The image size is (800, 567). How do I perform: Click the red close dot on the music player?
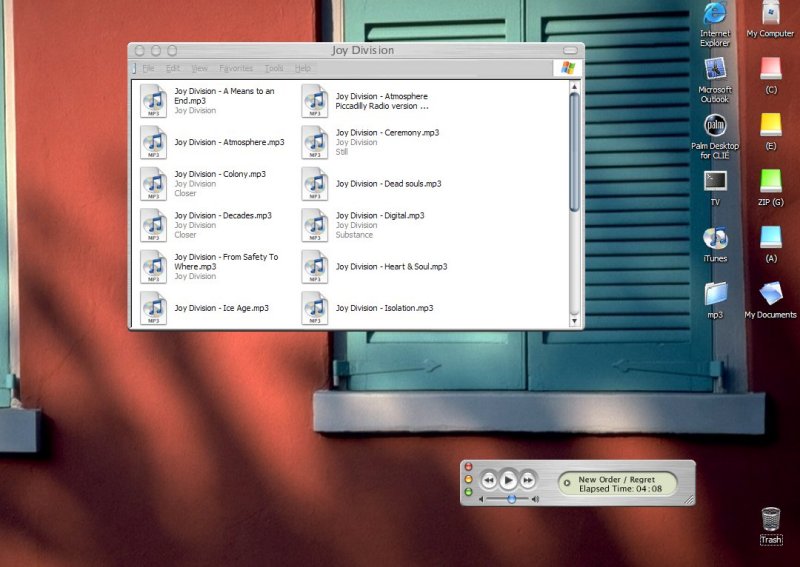(468, 466)
